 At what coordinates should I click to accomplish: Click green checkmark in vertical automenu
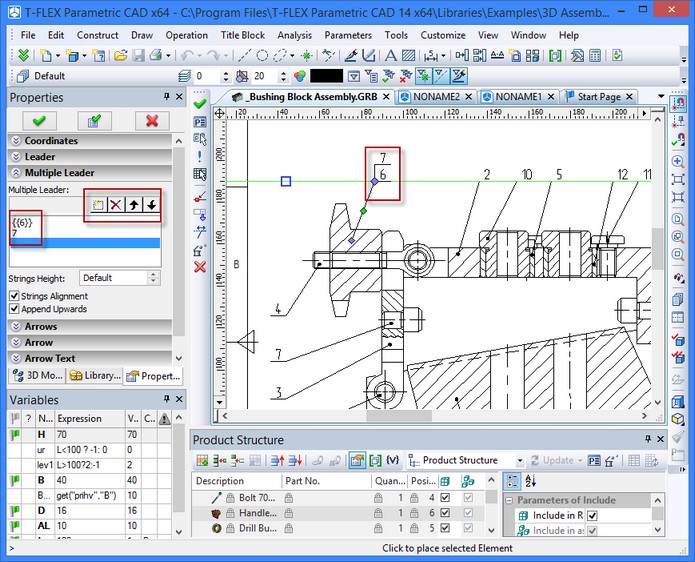(200, 104)
